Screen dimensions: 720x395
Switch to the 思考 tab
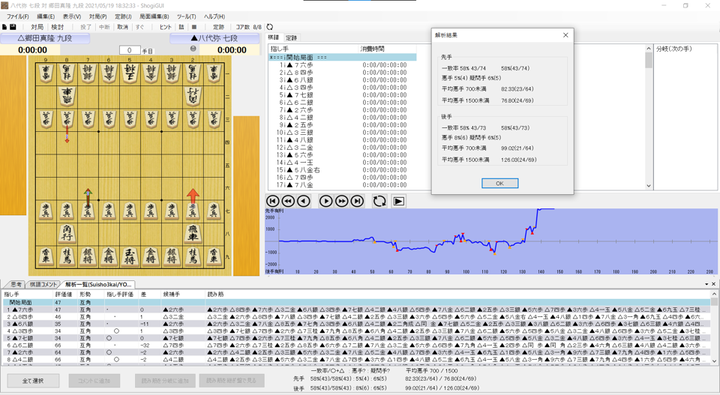pyautogui.click(x=15, y=284)
